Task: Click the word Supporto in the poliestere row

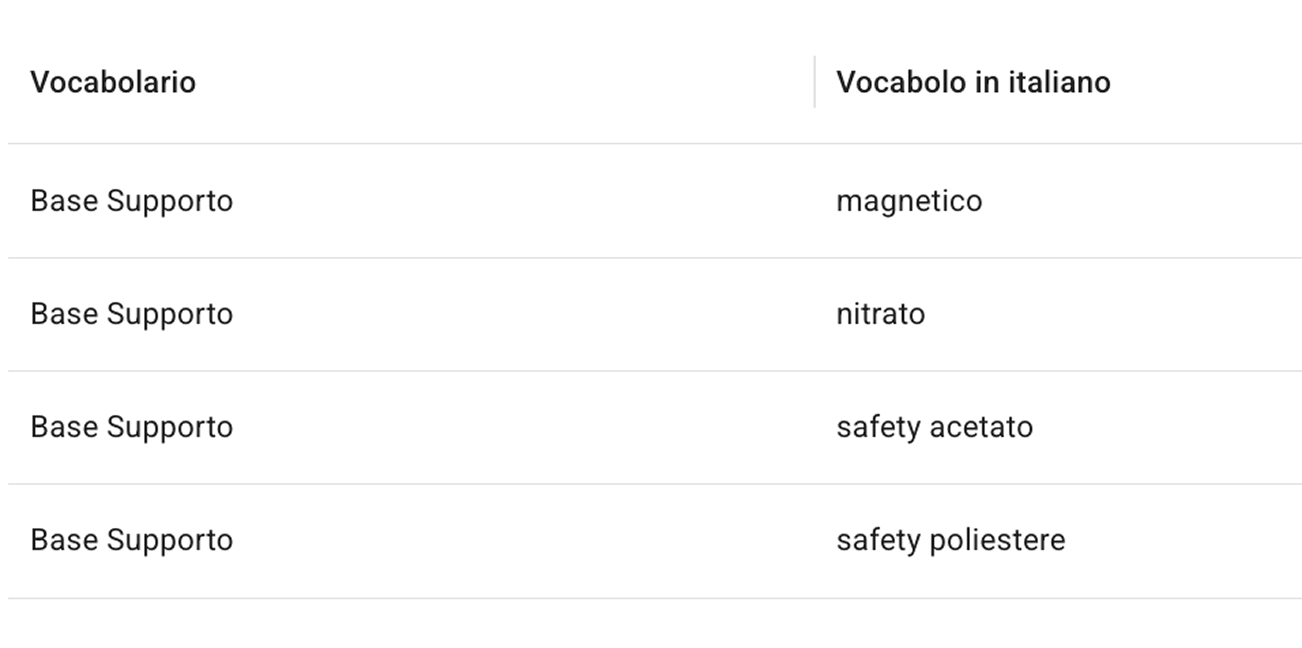Action: 169,540
